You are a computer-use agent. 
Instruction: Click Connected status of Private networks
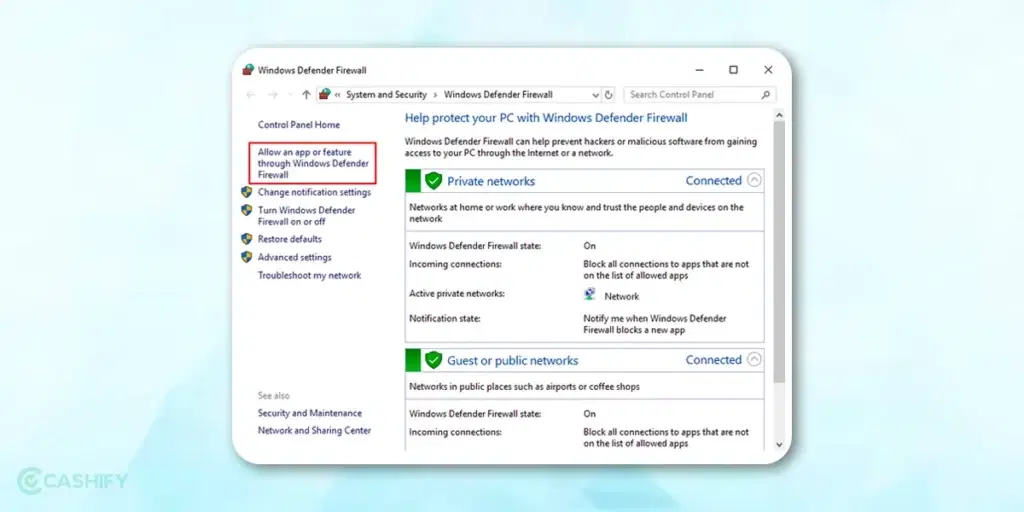click(x=714, y=180)
